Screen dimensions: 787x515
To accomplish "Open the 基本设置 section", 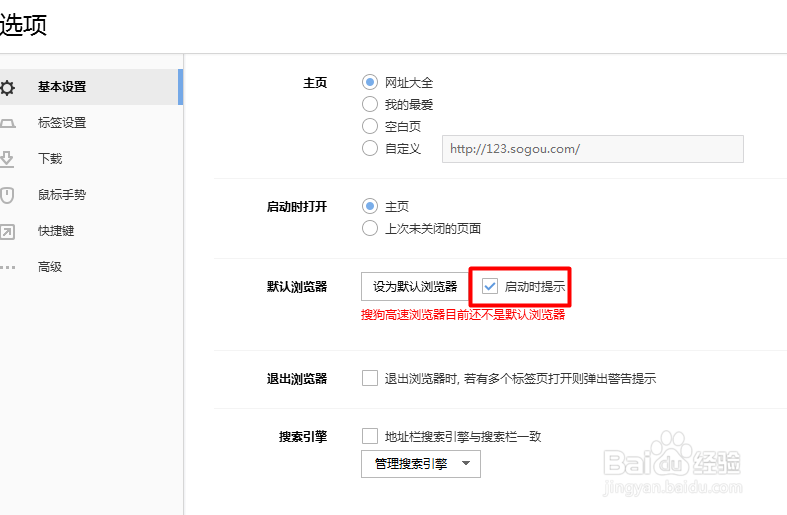I will tap(90, 87).
